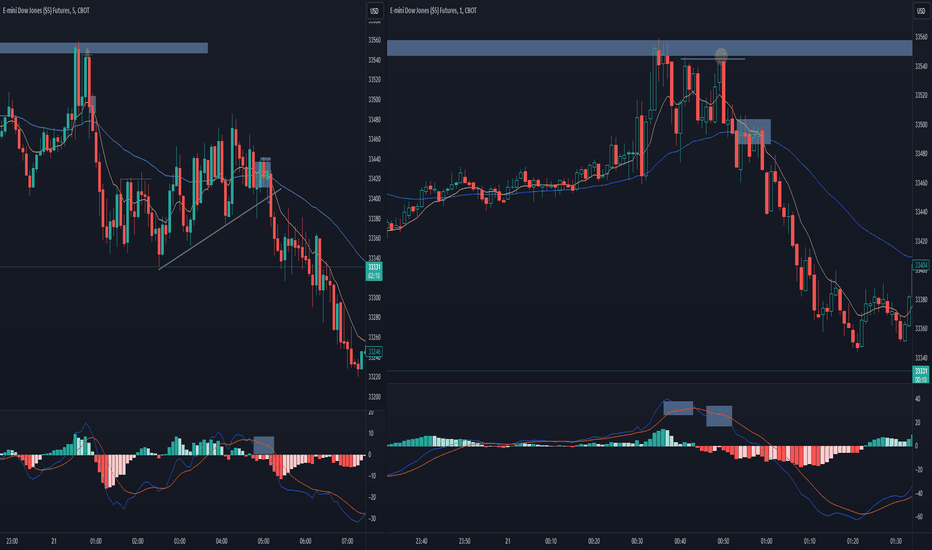932x550 pixels.
Task: Select the resistance zone rectangle at the top of the 5-minute chart
Action: coord(104,48)
